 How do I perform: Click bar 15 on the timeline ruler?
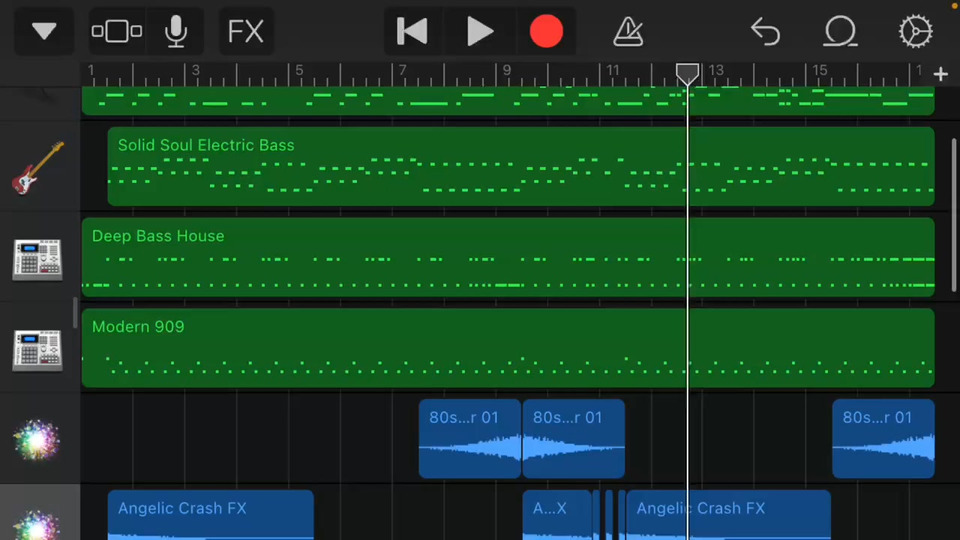point(820,70)
